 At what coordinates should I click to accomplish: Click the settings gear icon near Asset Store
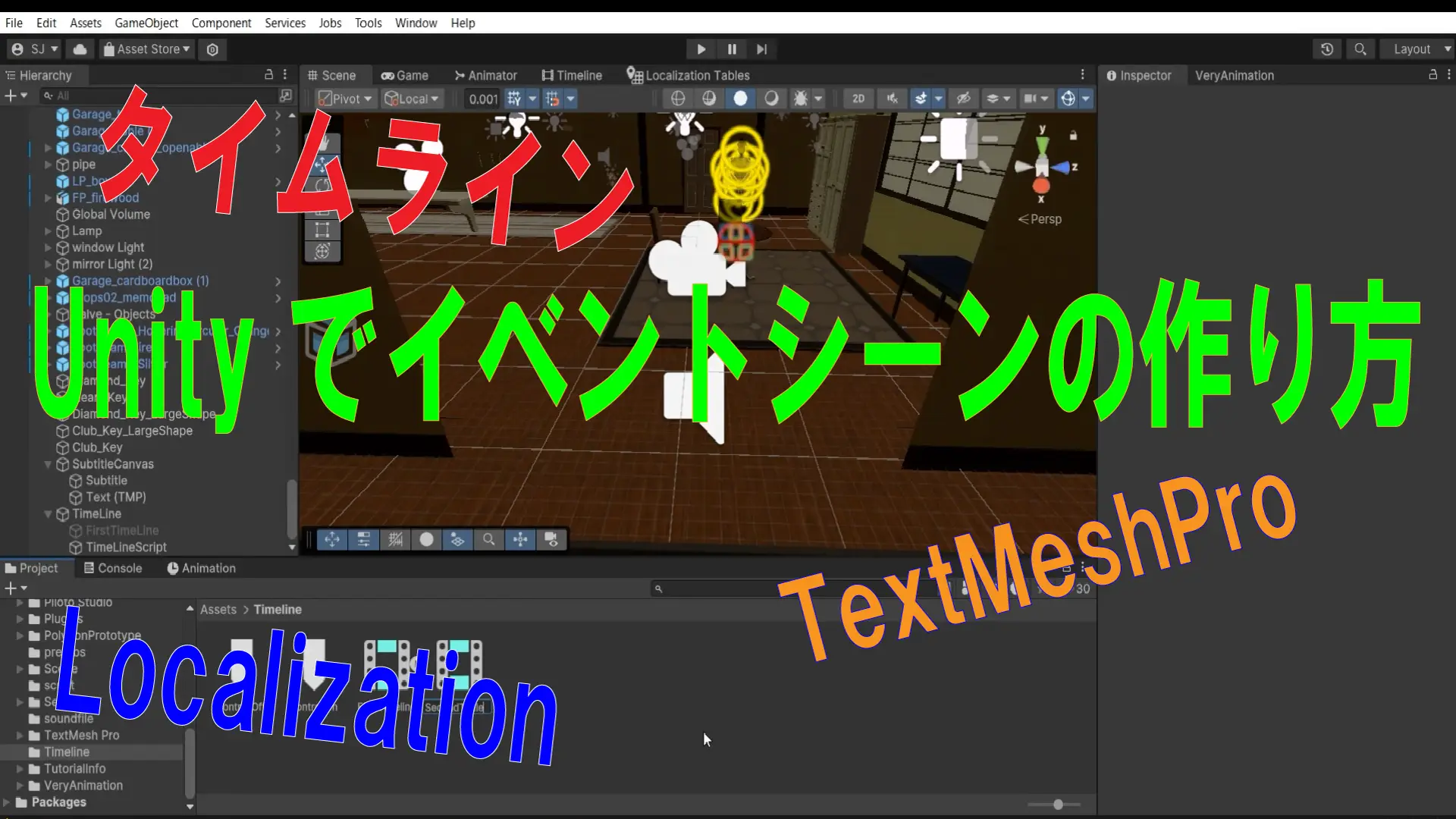(212, 49)
